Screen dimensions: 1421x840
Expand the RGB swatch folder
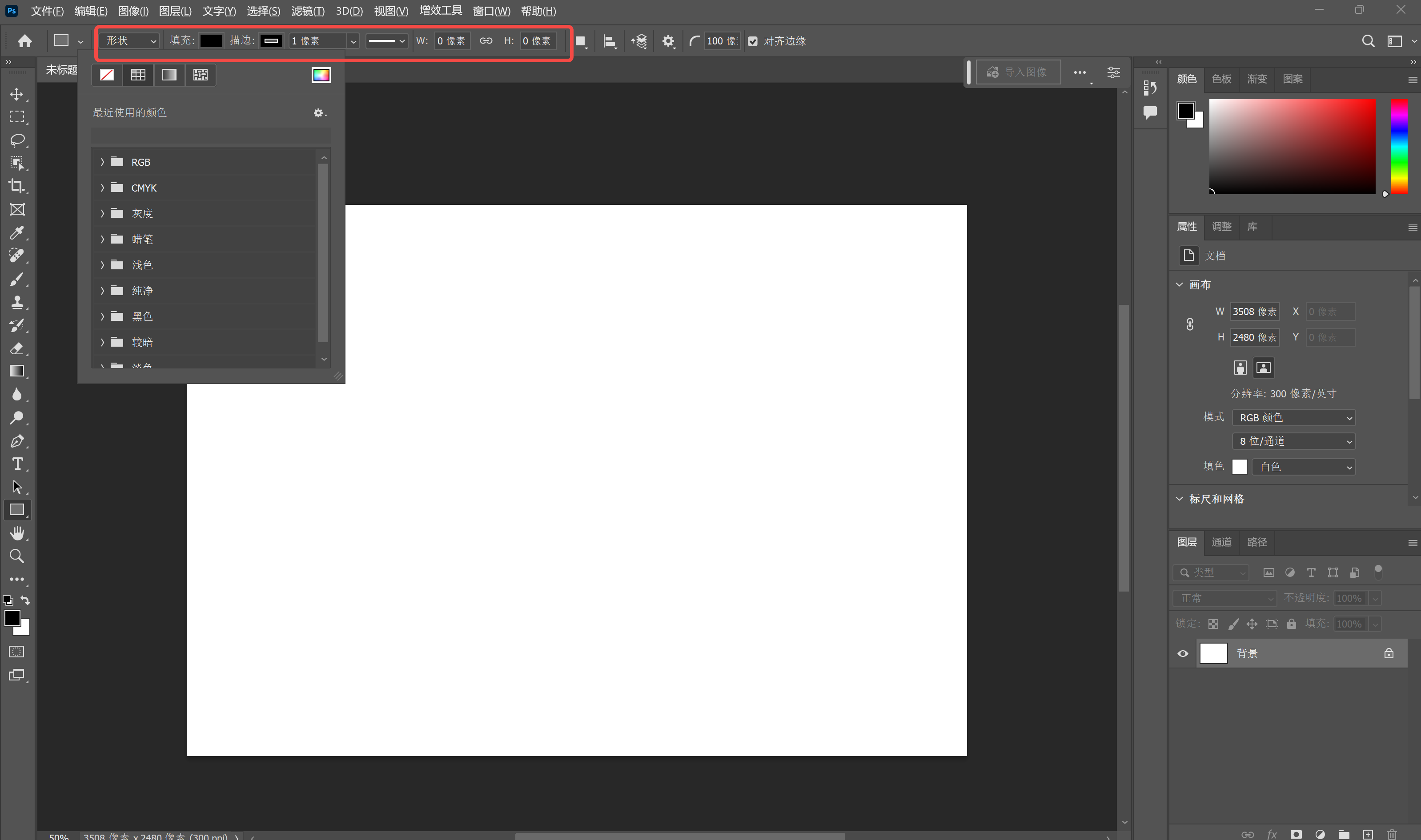pos(102,162)
